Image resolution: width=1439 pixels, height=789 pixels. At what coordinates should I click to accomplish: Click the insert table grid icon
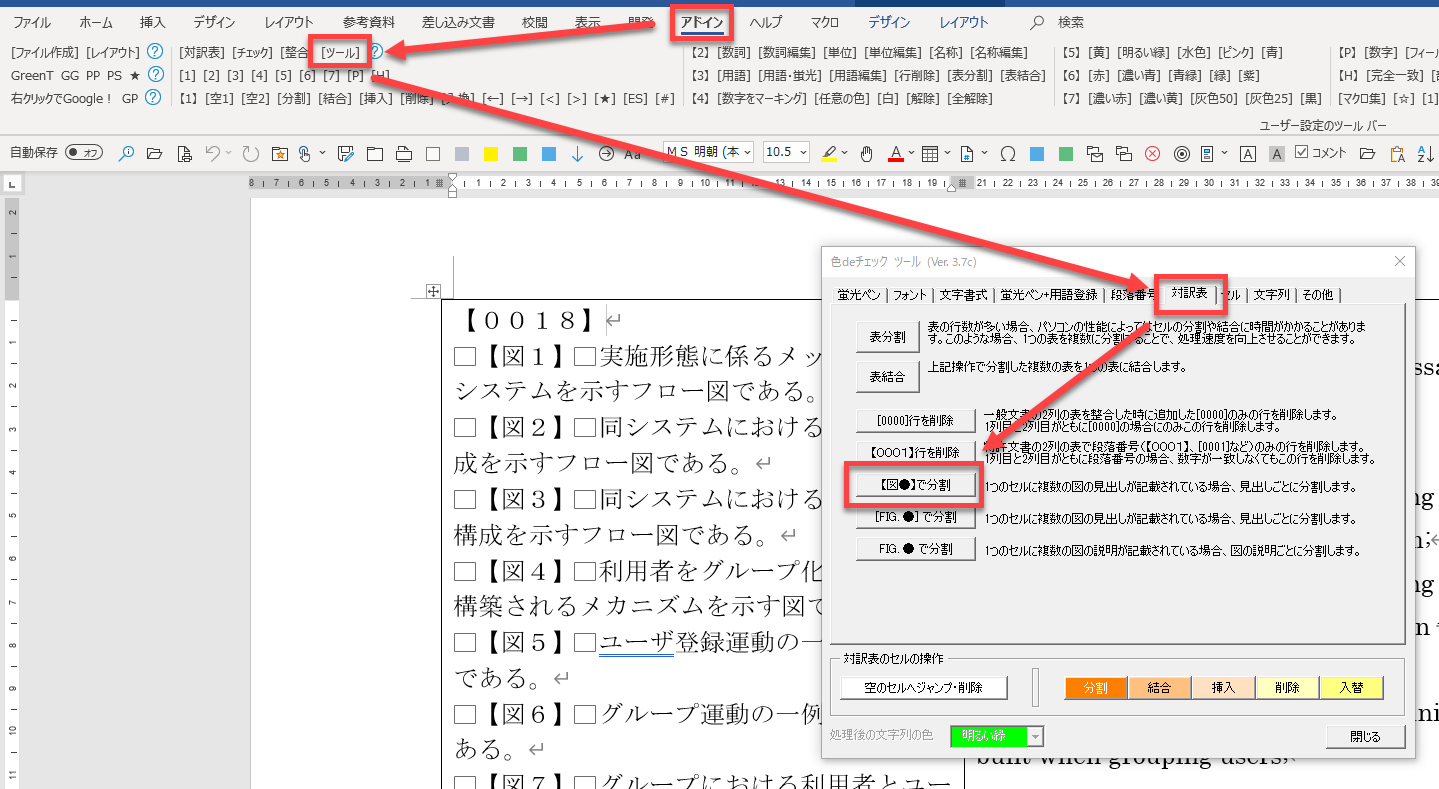930,153
